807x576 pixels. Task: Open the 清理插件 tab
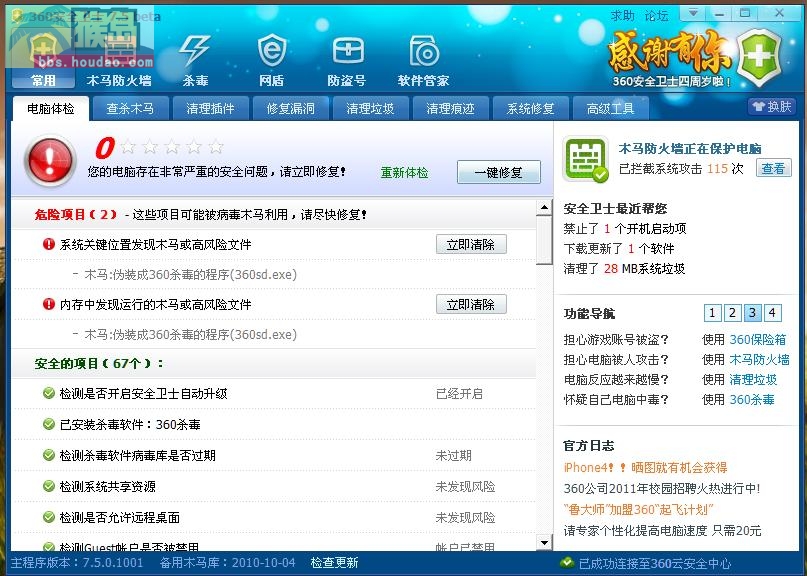[x=210, y=109]
